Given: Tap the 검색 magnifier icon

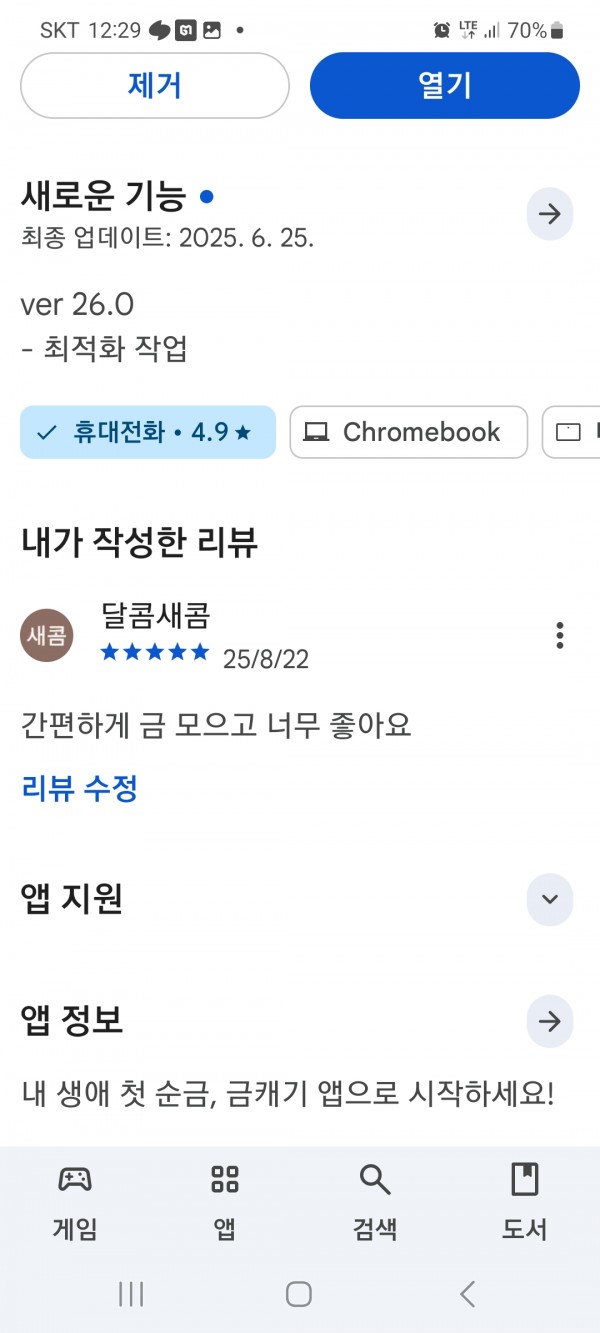Looking at the screenshot, I should point(375,1180).
